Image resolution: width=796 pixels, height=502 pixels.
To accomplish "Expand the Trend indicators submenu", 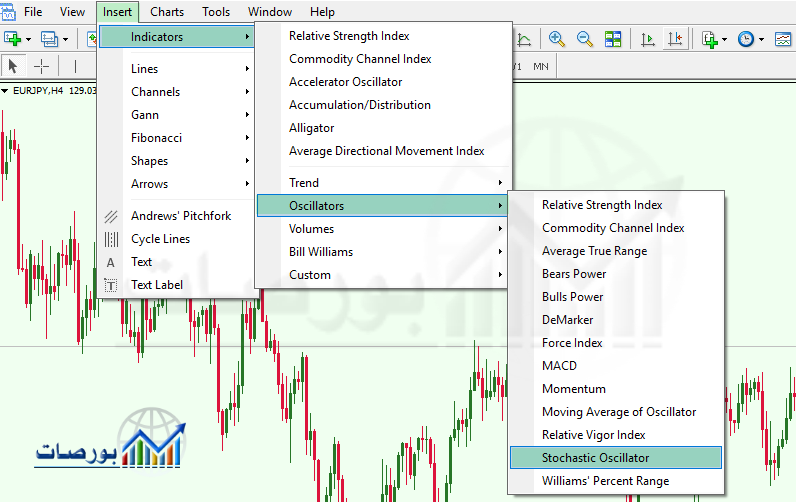I will (x=383, y=183).
